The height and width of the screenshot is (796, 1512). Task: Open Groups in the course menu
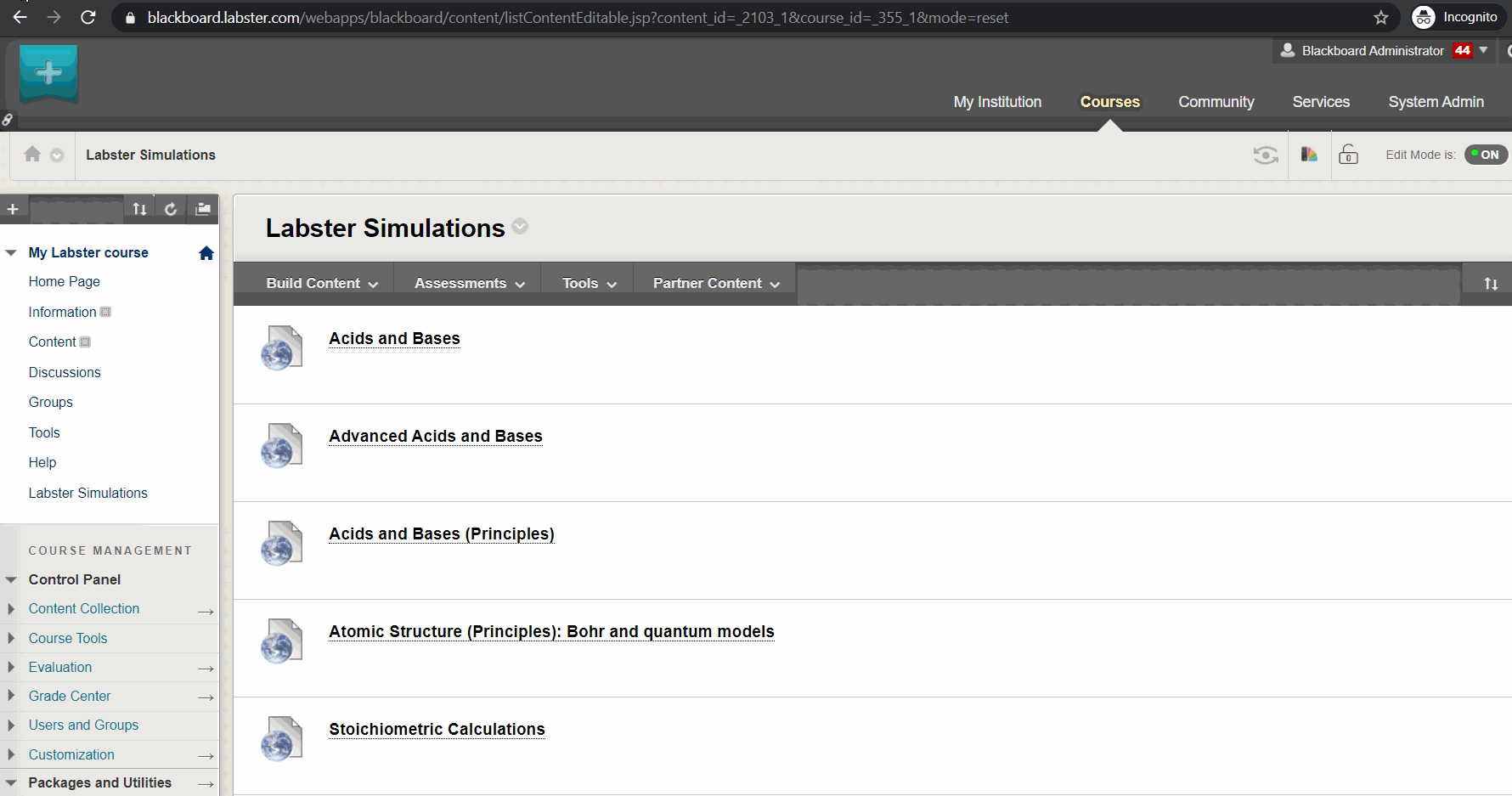pyautogui.click(x=50, y=402)
